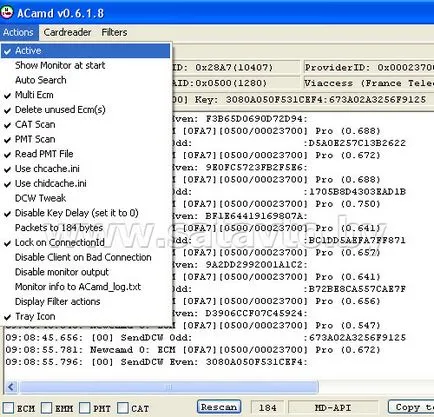This screenshot has width=434, height=417.
Task: Click the left arrow on horizontal scrollbar
Action: [x=11, y=387]
